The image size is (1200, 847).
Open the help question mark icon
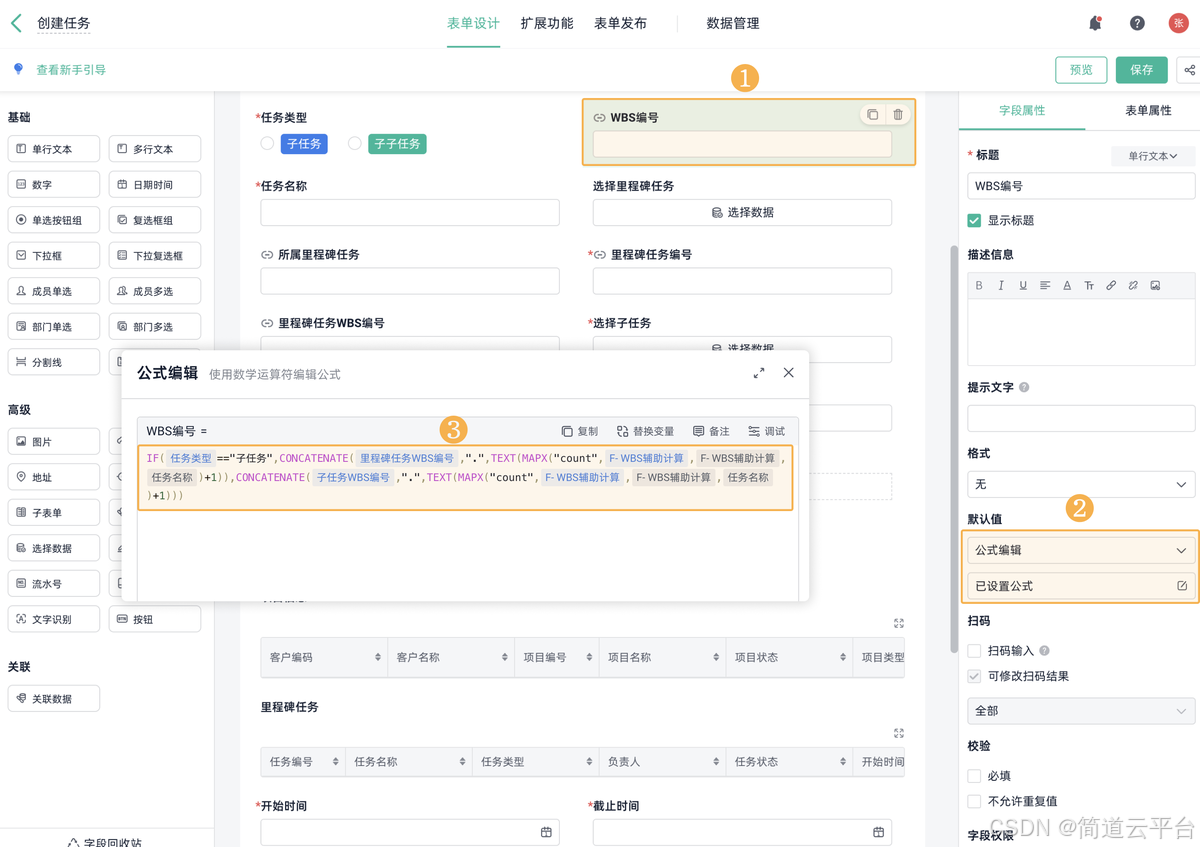1137,23
